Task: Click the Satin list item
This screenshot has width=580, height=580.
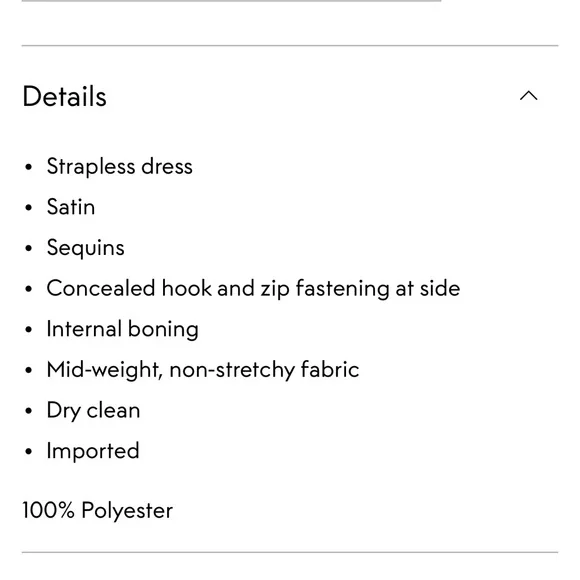Action: pyautogui.click(x=71, y=206)
